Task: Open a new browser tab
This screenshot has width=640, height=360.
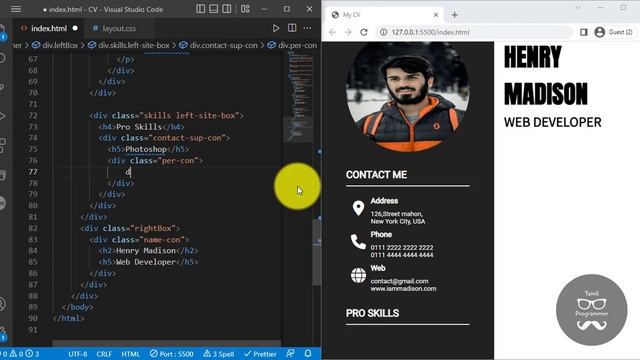Action: click(x=454, y=15)
